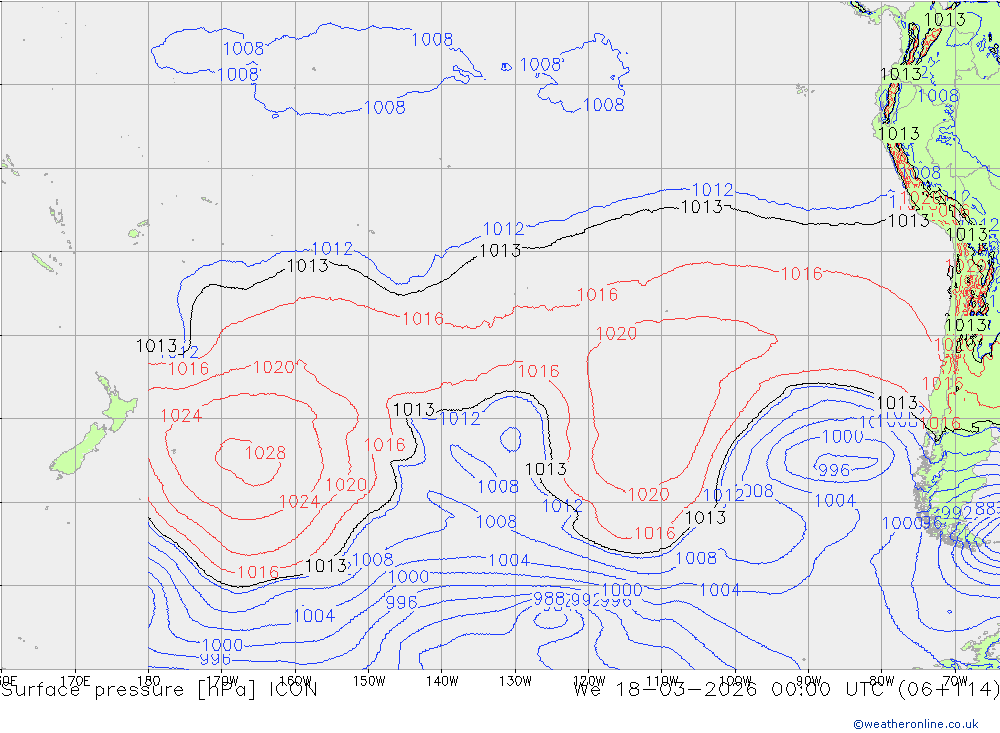Click New Zealand's South Island on the map
Screen dimensions: 1000x733
(x=78, y=450)
